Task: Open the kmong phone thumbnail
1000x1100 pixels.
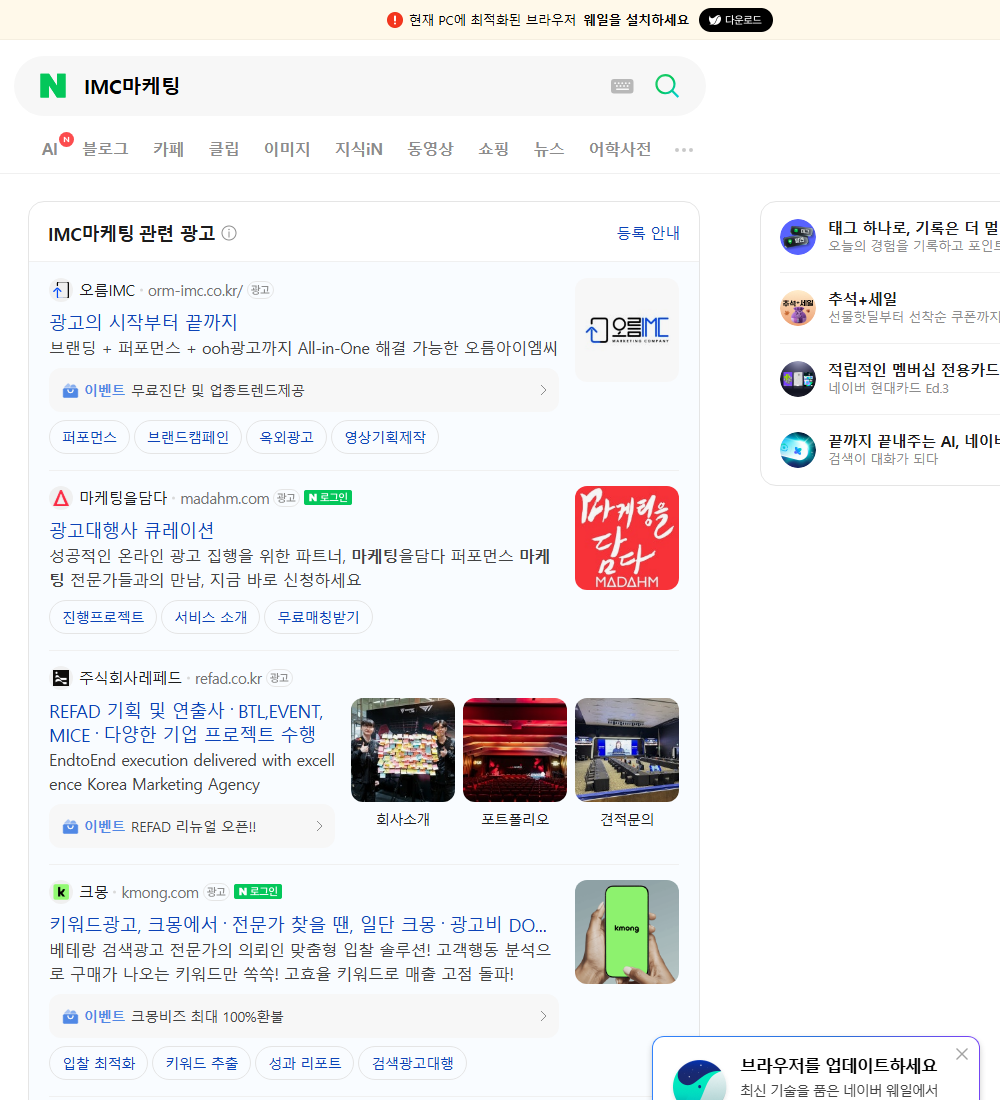Action: (627, 932)
